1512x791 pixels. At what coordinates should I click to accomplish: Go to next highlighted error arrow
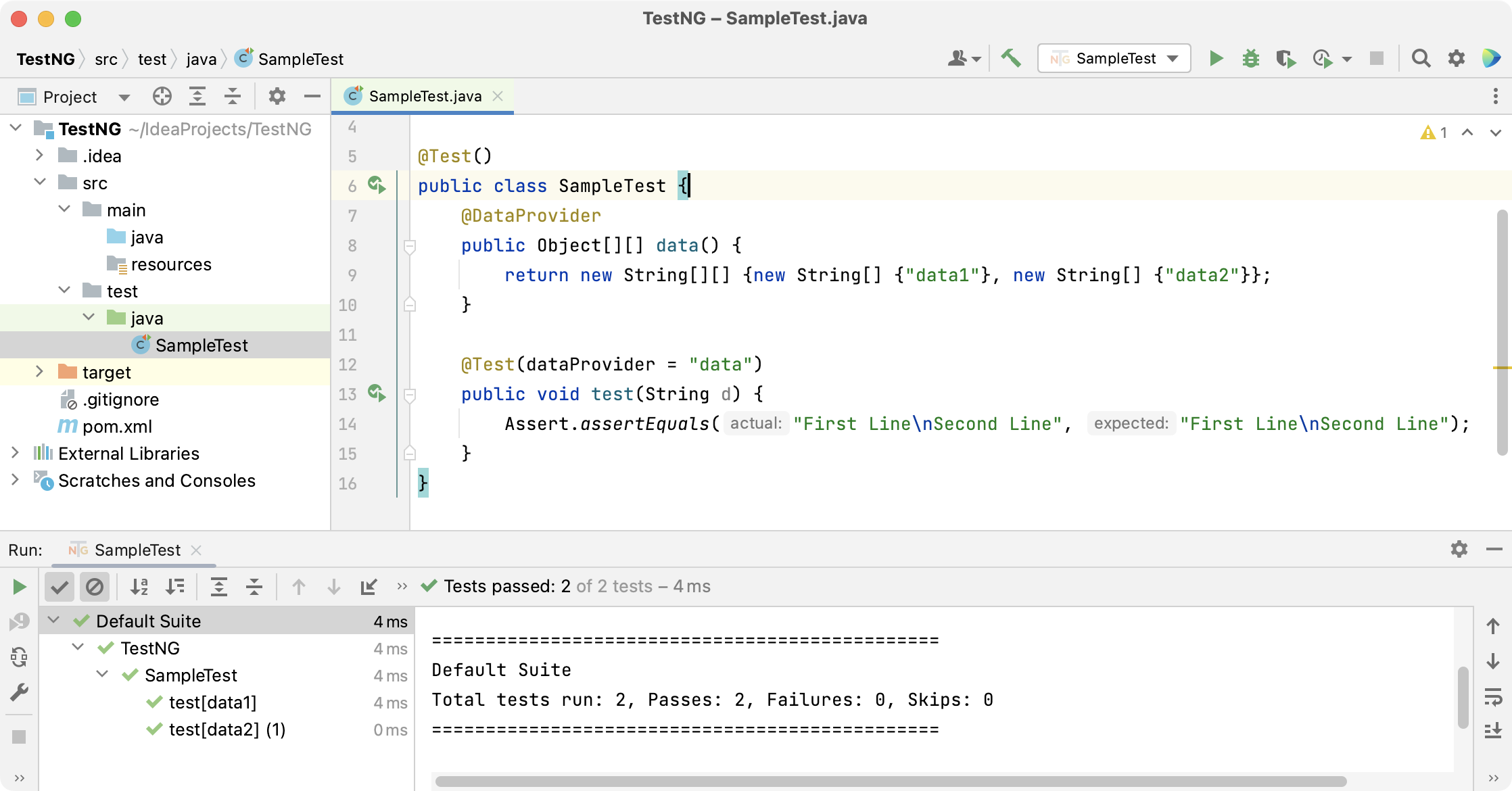click(1495, 133)
